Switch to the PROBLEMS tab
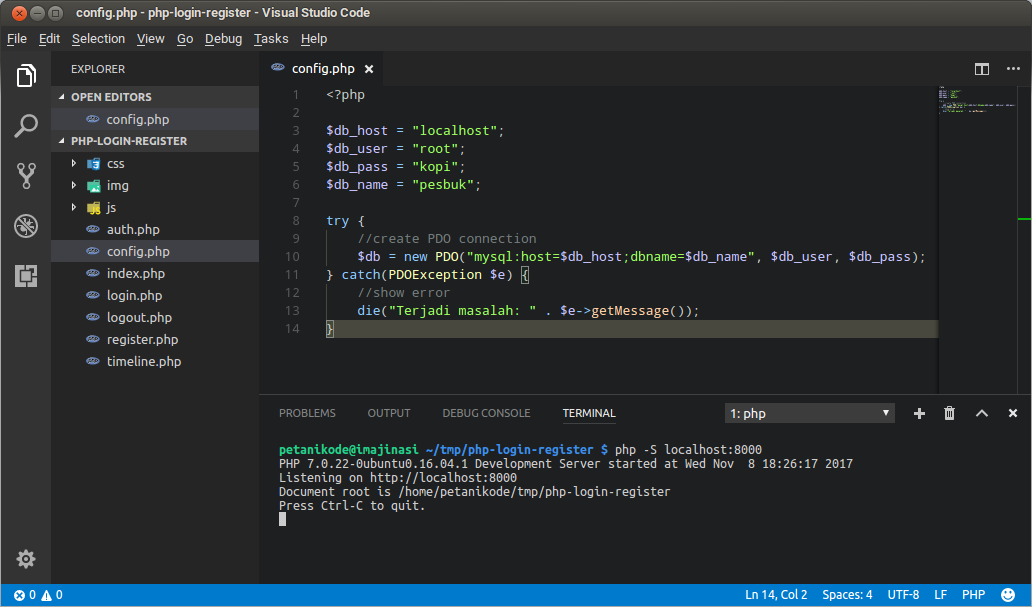The width and height of the screenshot is (1032, 607). coord(307,412)
